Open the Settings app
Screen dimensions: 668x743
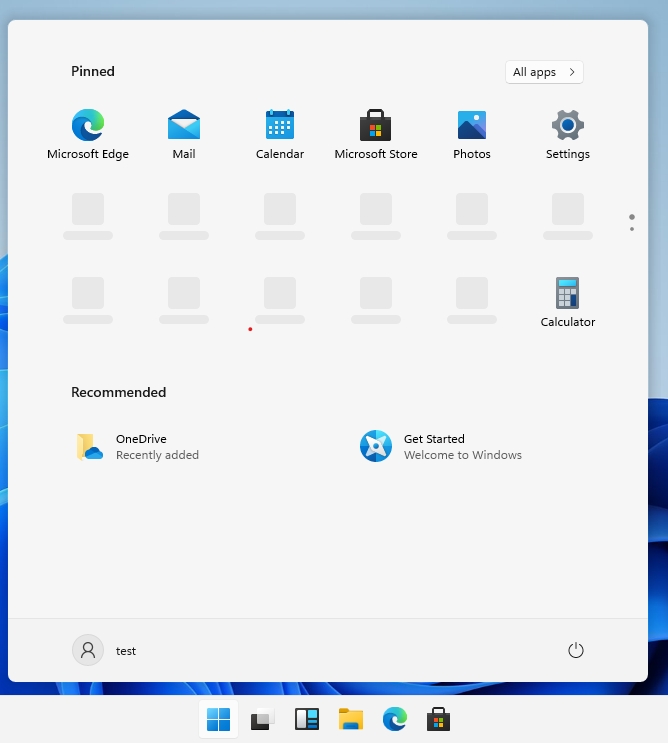(x=568, y=134)
